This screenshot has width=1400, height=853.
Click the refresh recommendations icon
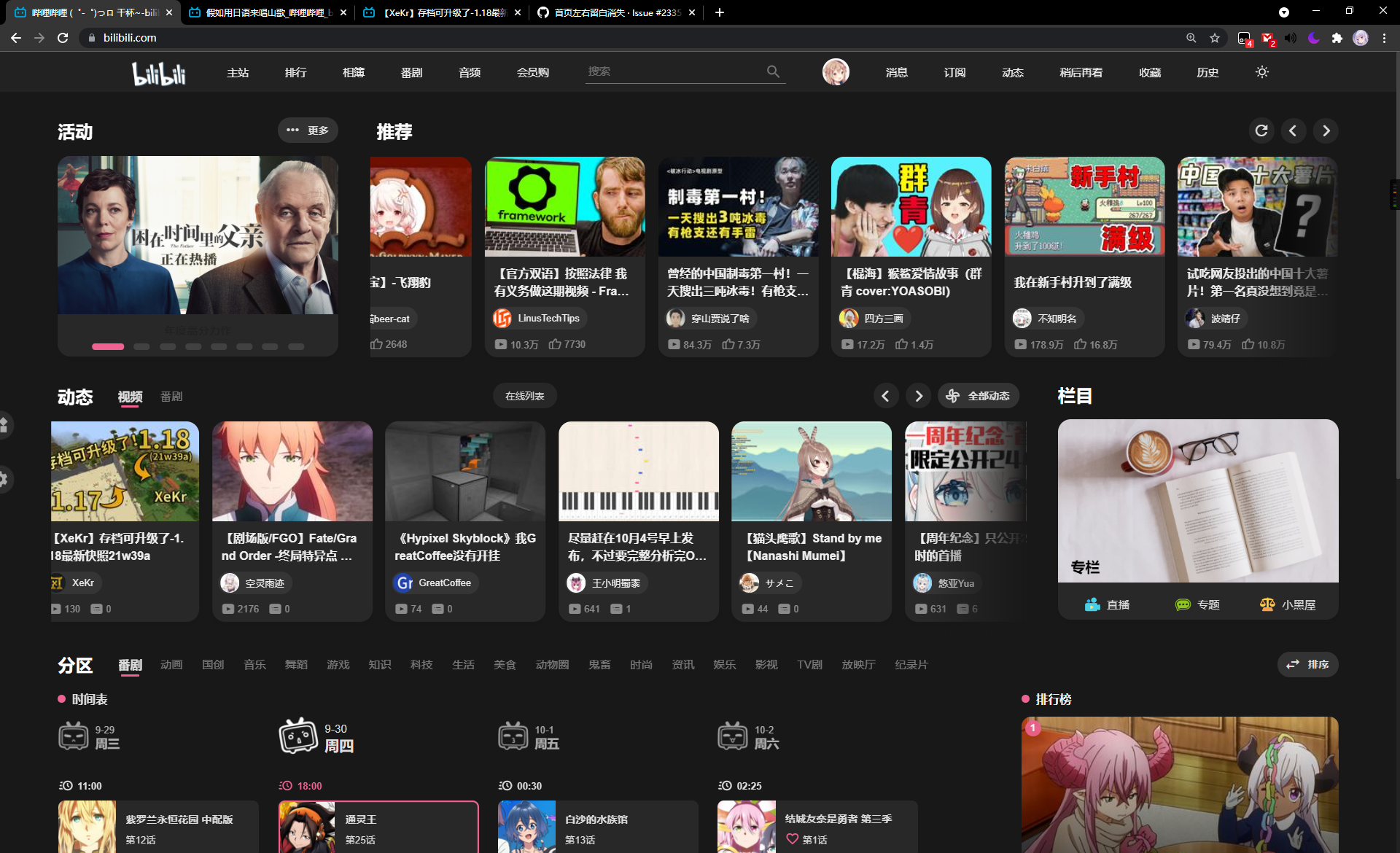[x=1262, y=131]
